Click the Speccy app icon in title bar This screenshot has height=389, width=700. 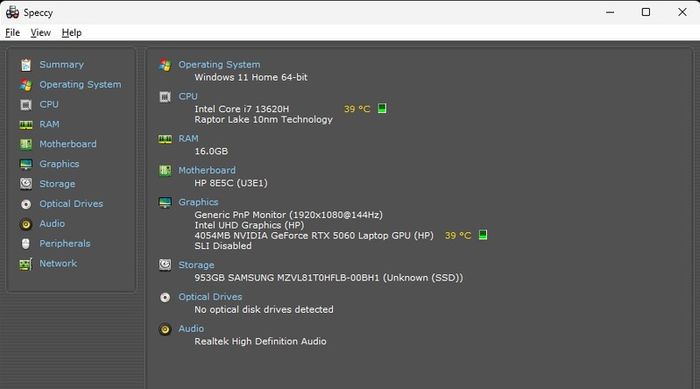(12, 13)
